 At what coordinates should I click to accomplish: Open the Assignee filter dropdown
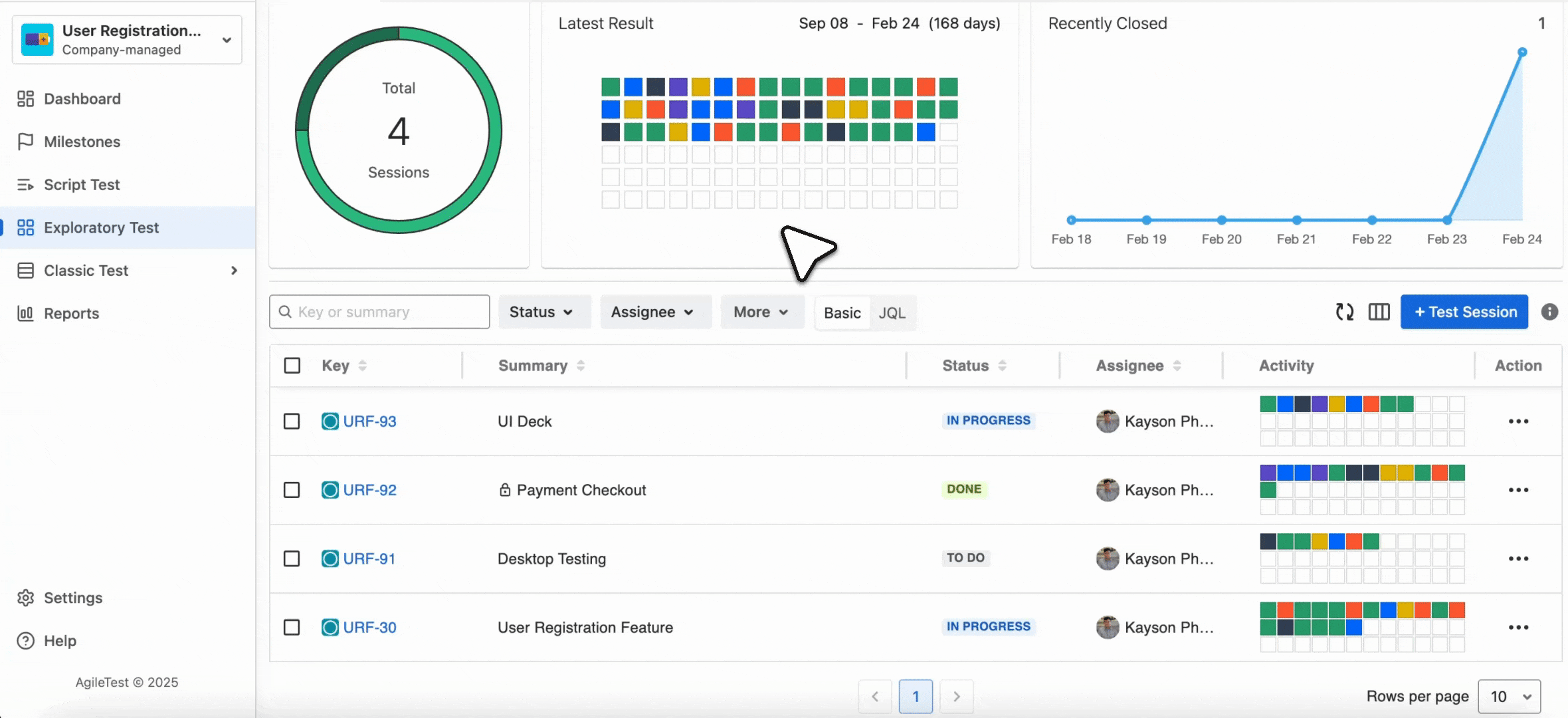pyautogui.click(x=652, y=312)
